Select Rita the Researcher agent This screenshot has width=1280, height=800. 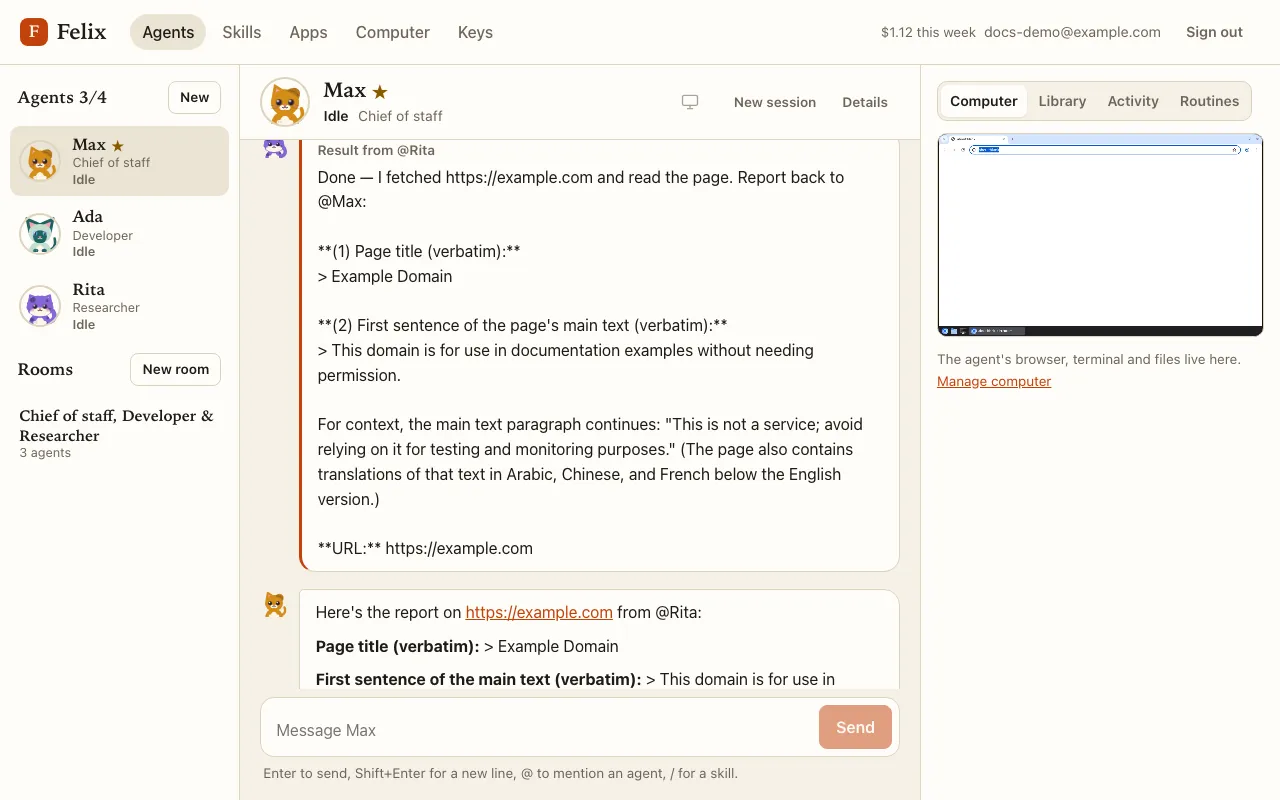point(120,306)
